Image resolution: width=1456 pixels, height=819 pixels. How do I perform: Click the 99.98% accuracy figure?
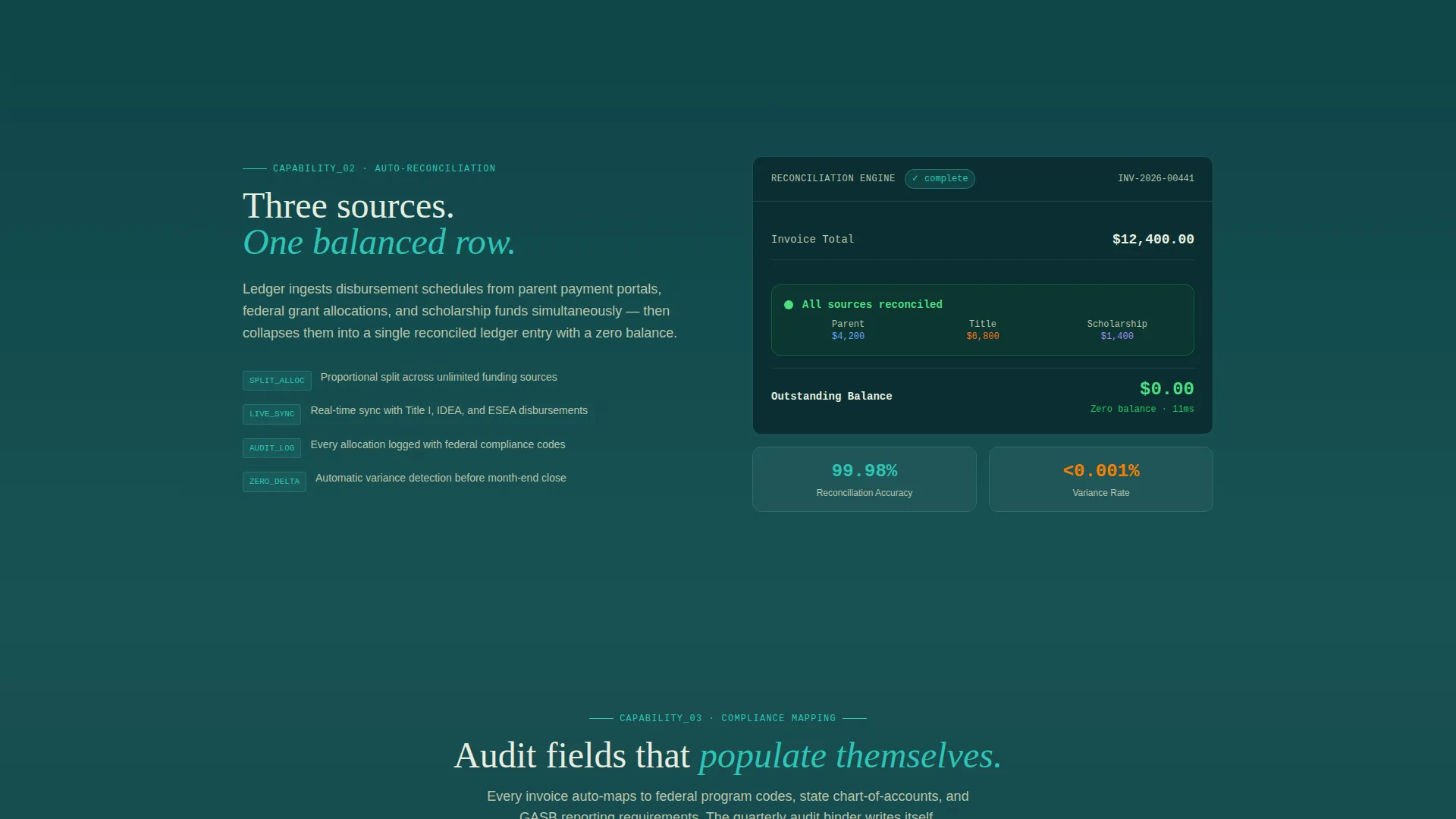(864, 471)
